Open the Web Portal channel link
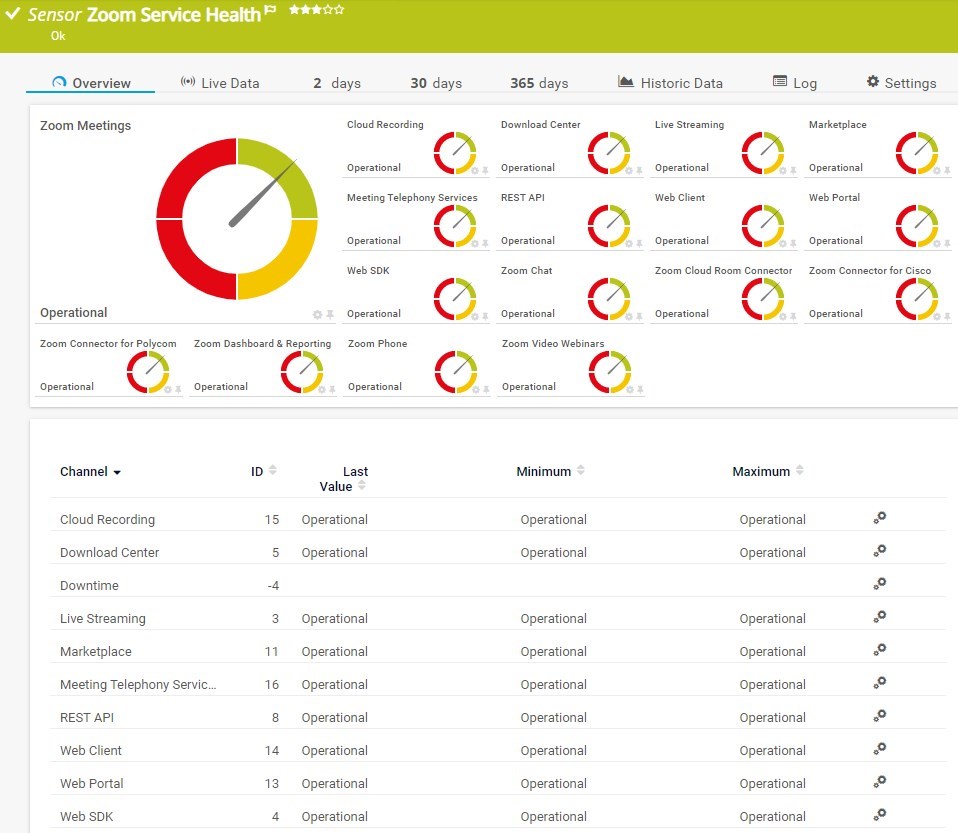Image resolution: width=958 pixels, height=833 pixels. tap(91, 783)
